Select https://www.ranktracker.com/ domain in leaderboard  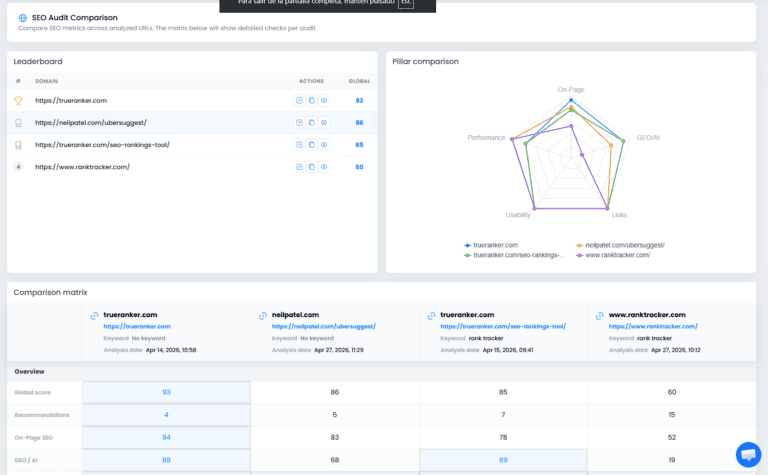point(82,167)
